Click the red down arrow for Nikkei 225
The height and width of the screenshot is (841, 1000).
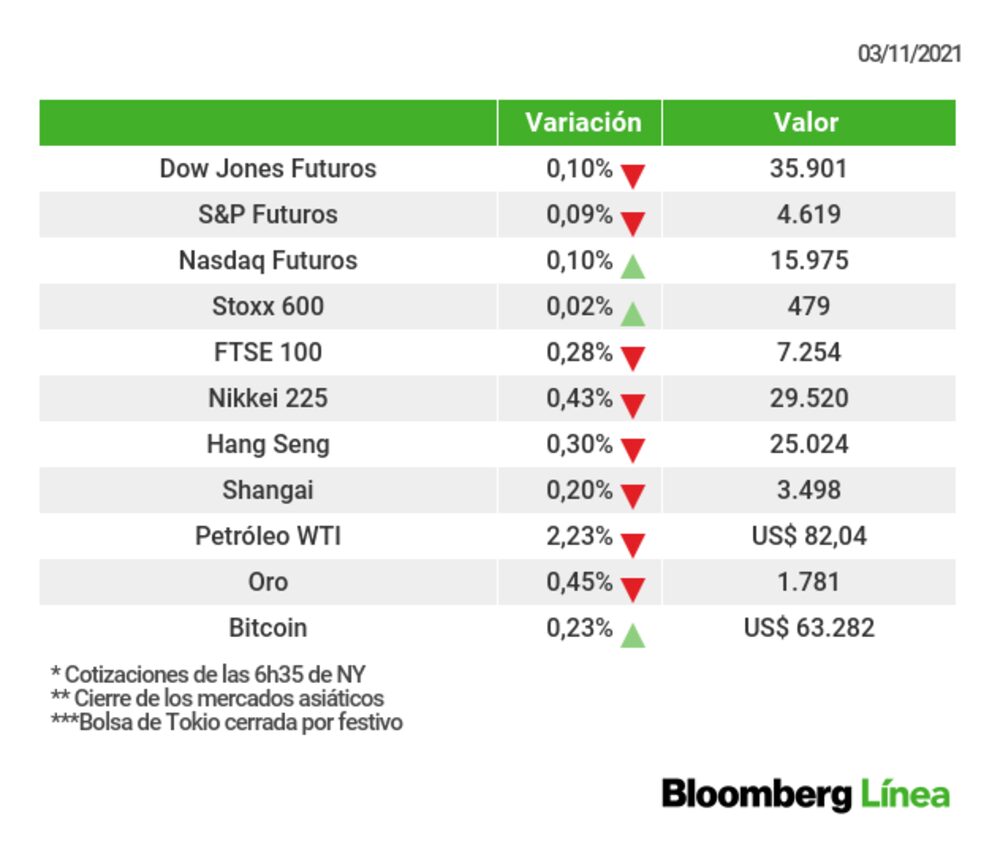(x=632, y=405)
